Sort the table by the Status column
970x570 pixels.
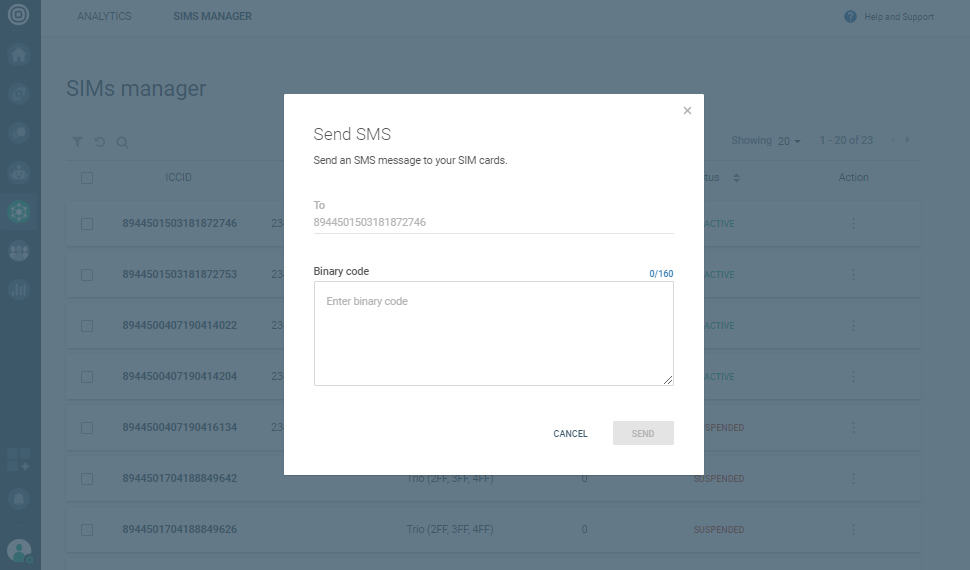pos(736,178)
